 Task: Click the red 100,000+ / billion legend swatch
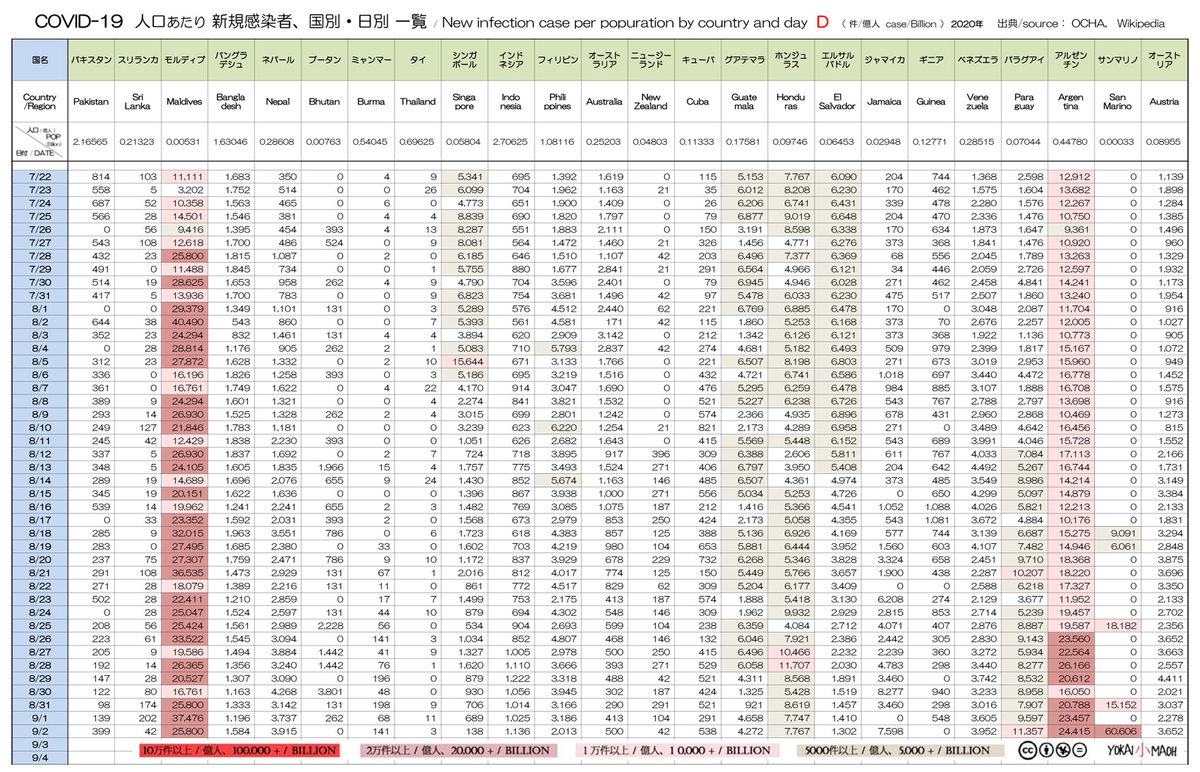tap(238, 749)
